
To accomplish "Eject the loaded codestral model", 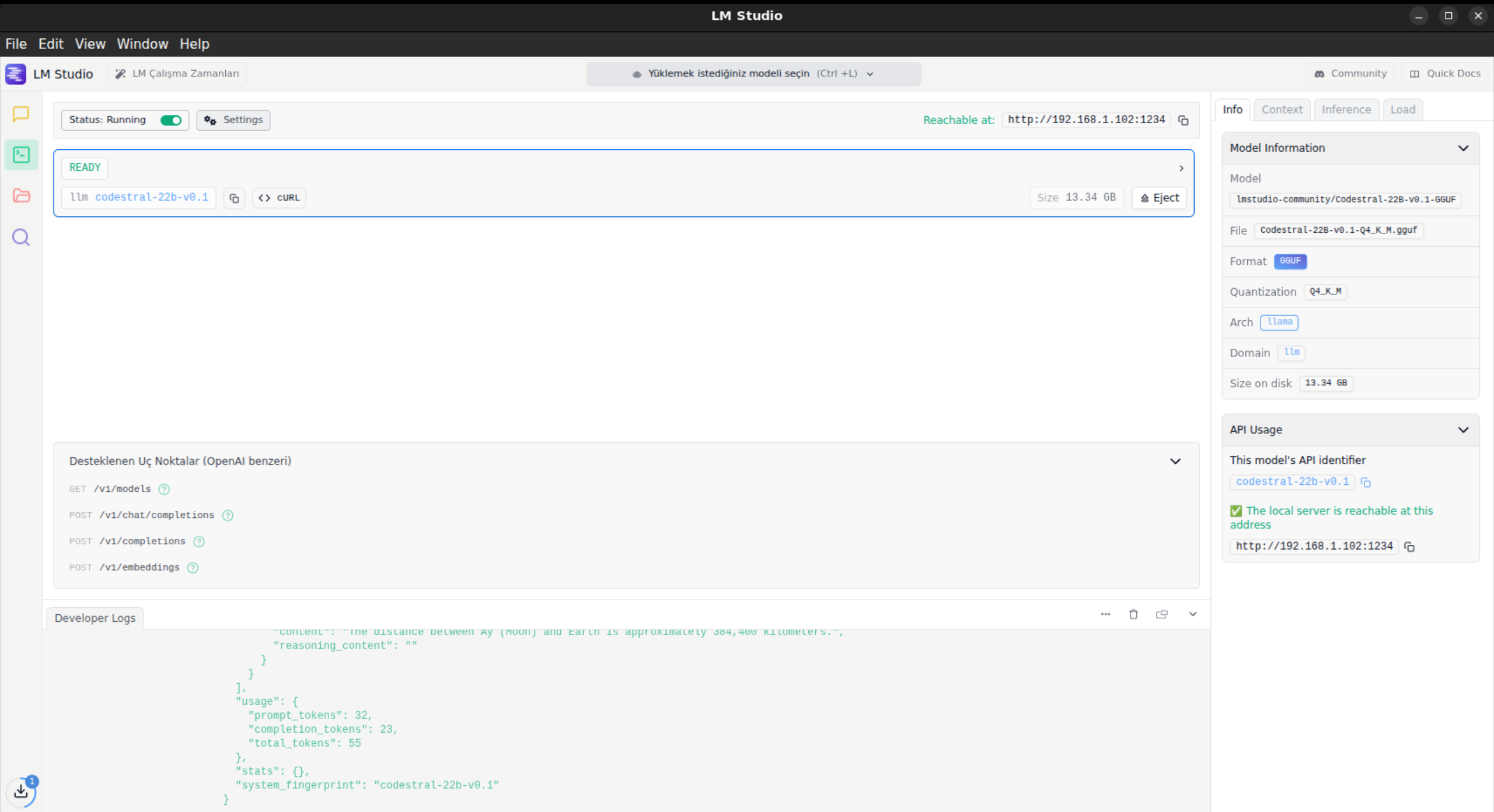I will click(x=1159, y=198).
